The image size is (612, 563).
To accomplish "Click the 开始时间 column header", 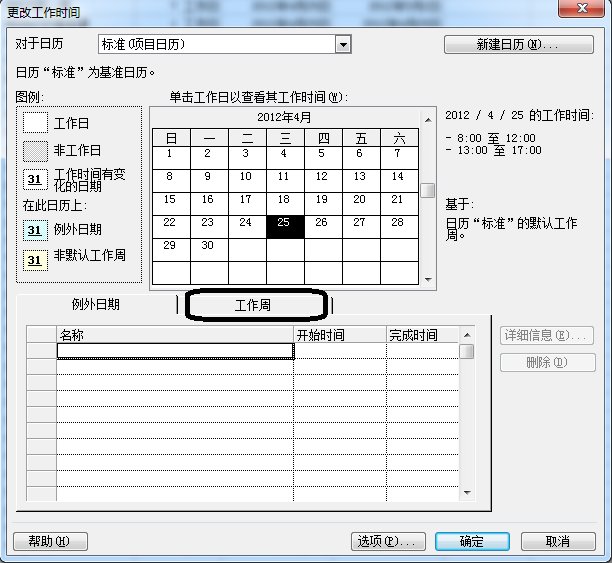I will 340,335.
